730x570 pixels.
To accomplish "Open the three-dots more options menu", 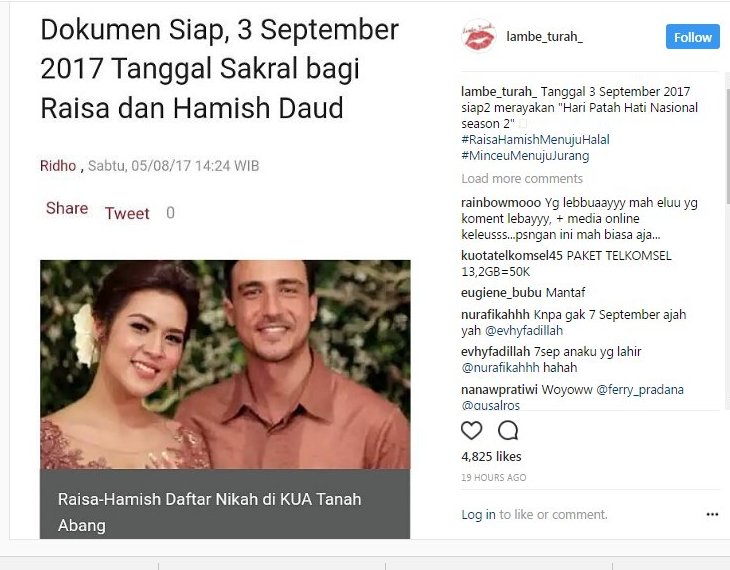I will (x=712, y=514).
